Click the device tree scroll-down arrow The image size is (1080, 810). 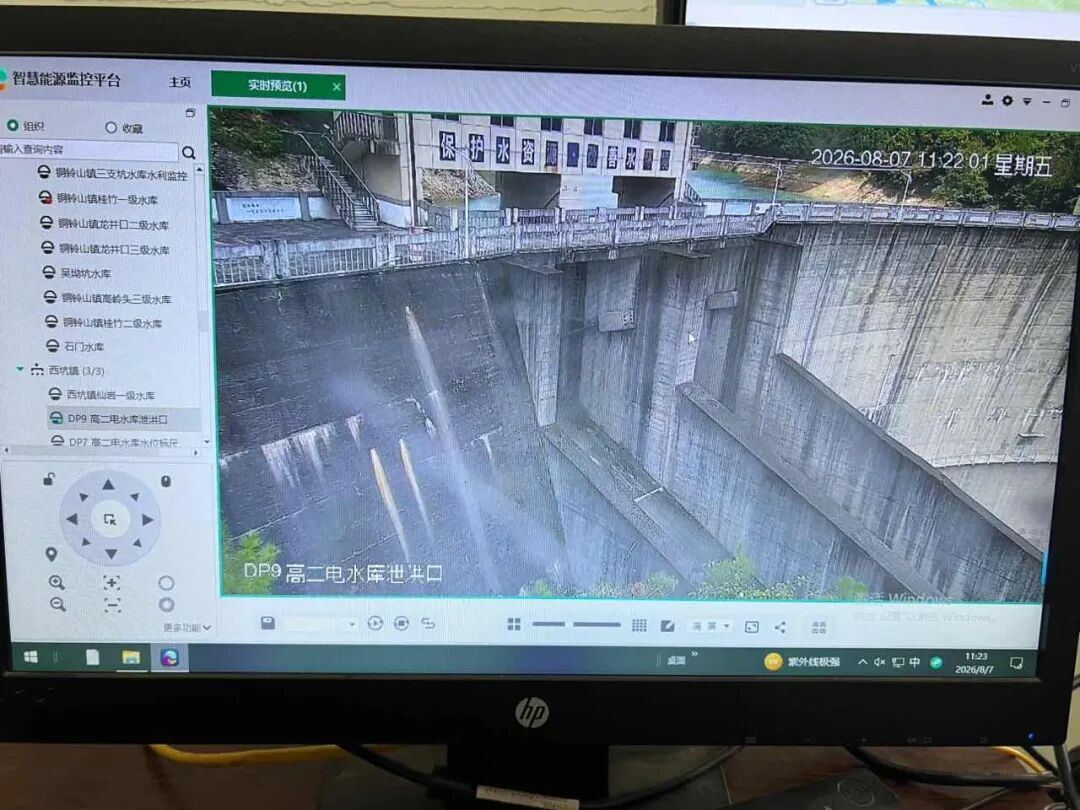click(206, 441)
